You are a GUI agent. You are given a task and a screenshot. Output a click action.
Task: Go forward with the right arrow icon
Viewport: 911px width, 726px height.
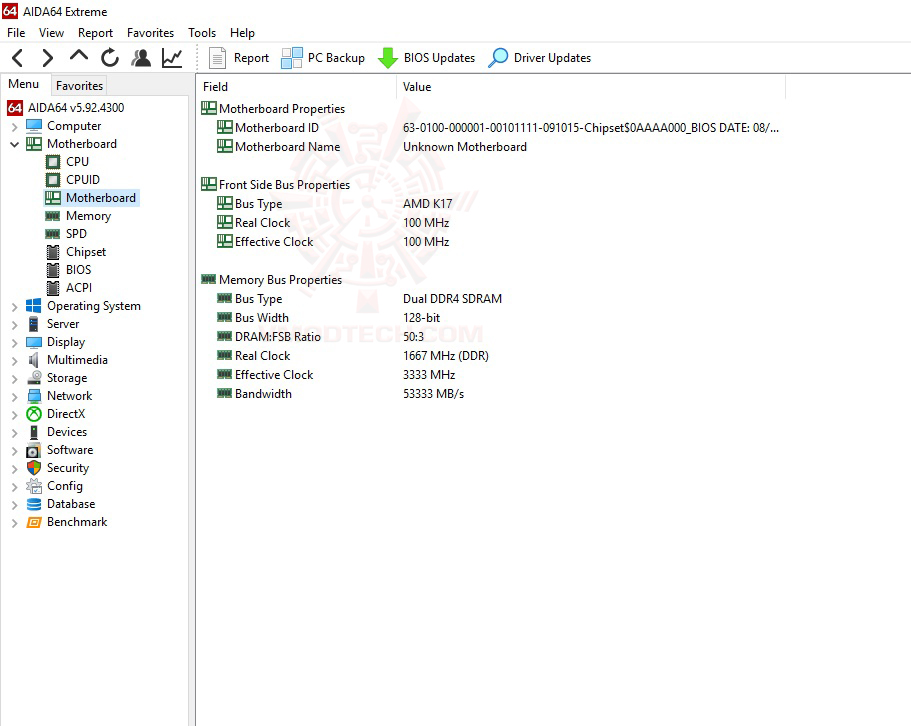click(48, 57)
